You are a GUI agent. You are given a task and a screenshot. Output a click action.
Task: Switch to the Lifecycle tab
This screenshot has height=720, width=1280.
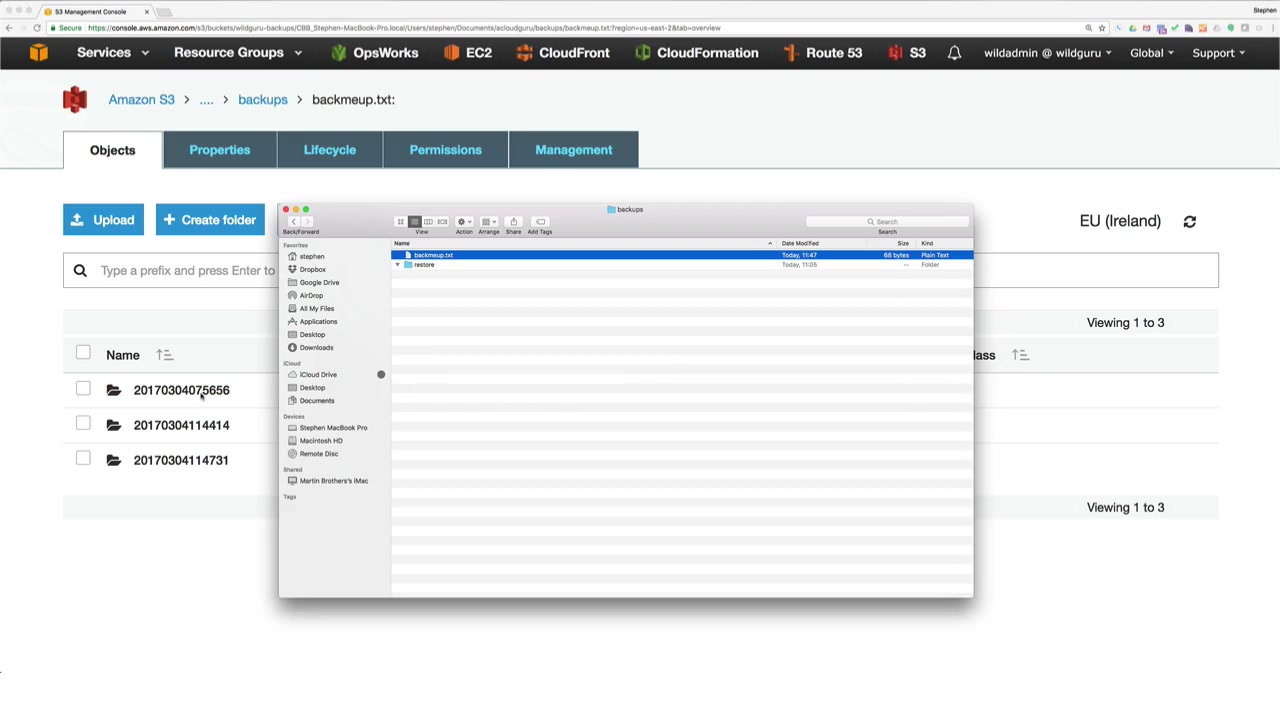330,150
